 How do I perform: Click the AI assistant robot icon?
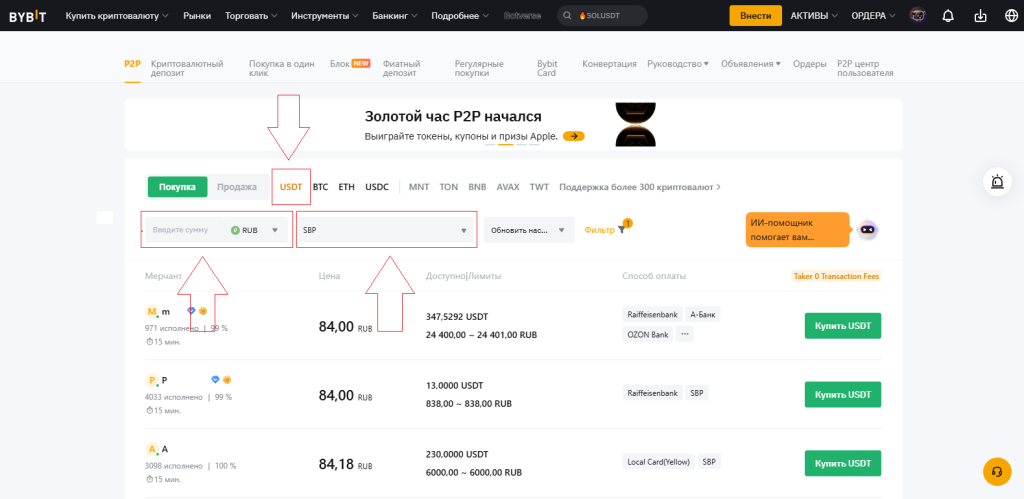click(868, 230)
